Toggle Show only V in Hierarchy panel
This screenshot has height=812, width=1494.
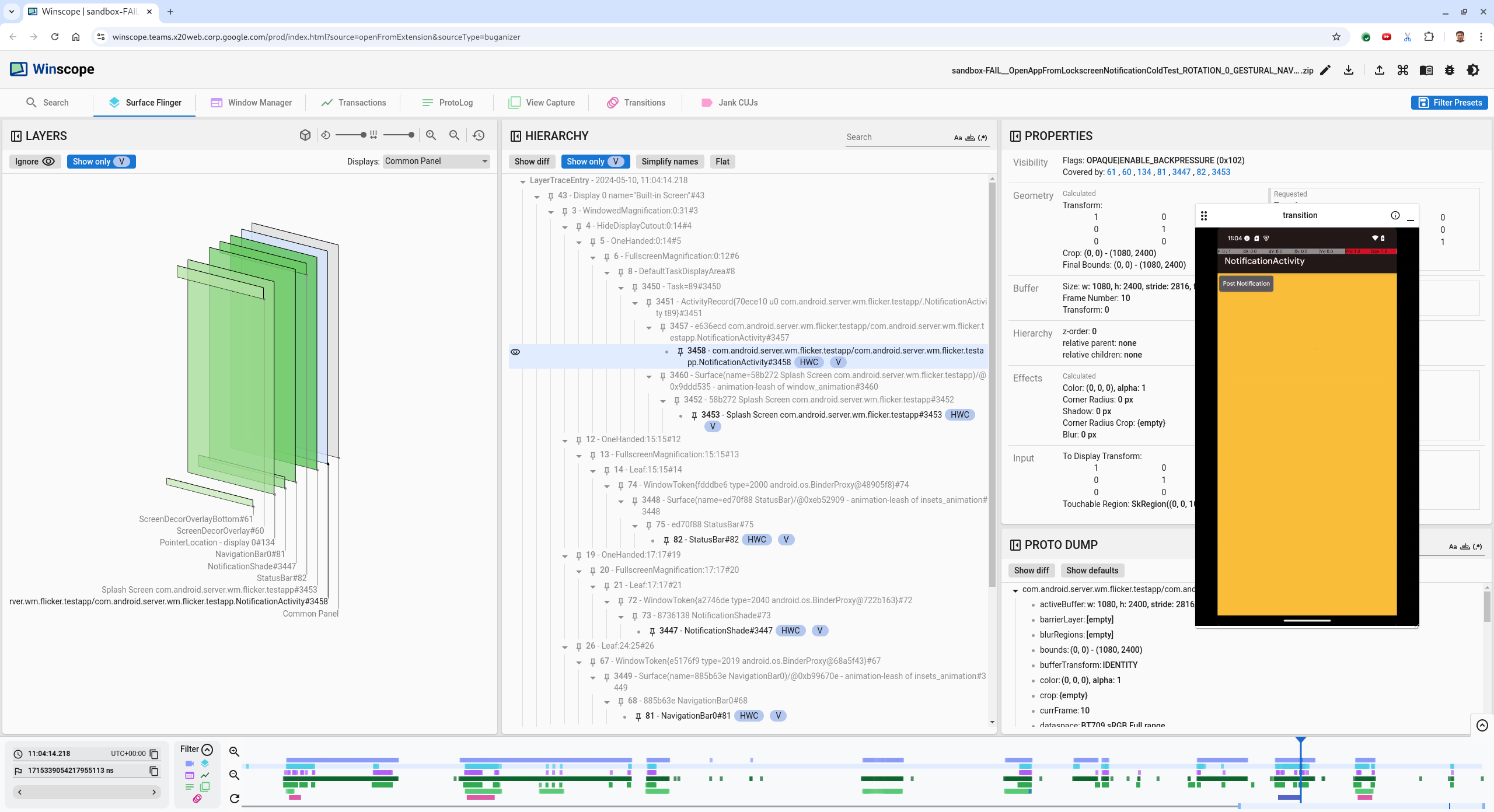point(595,162)
